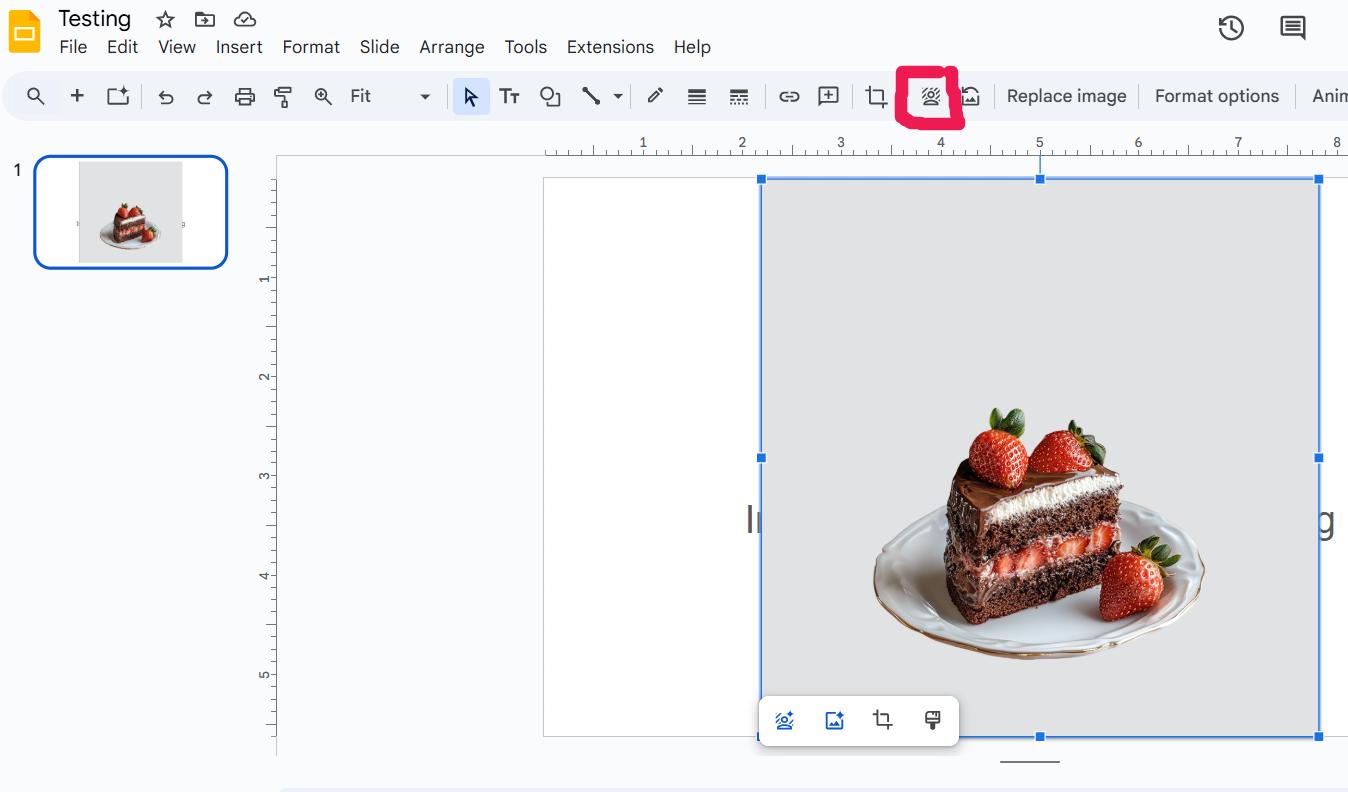This screenshot has width=1348, height=792.
Task: Redo the last action
Action: coord(204,97)
